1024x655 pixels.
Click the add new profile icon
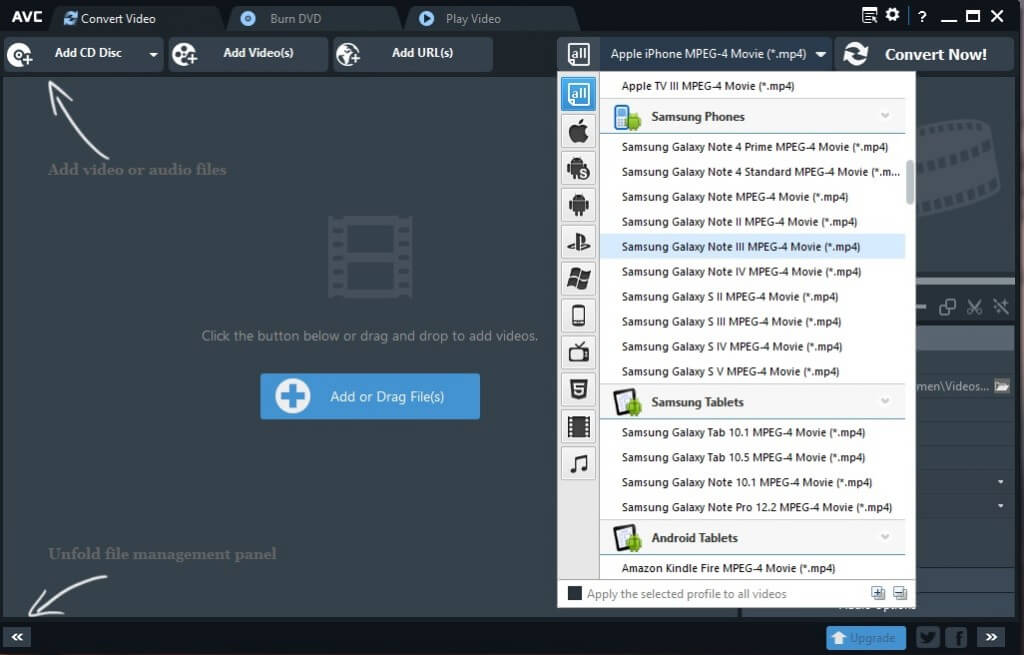click(x=878, y=592)
